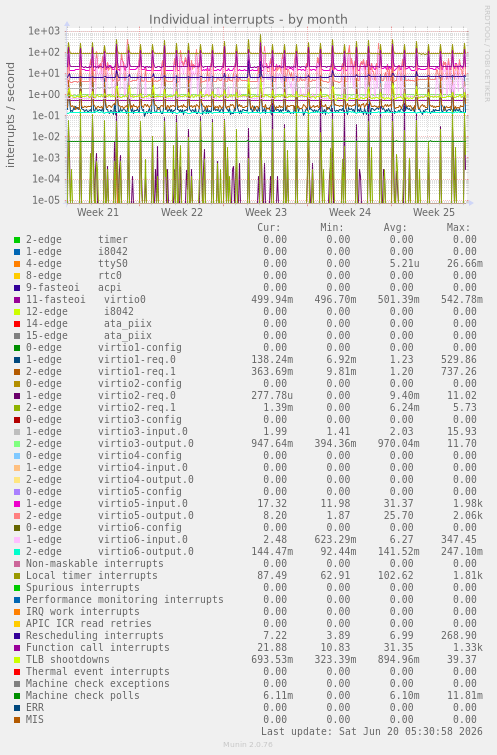Click the 'Performance monitoring interrupts' label
This screenshot has height=755, width=497.
coord(125,599)
